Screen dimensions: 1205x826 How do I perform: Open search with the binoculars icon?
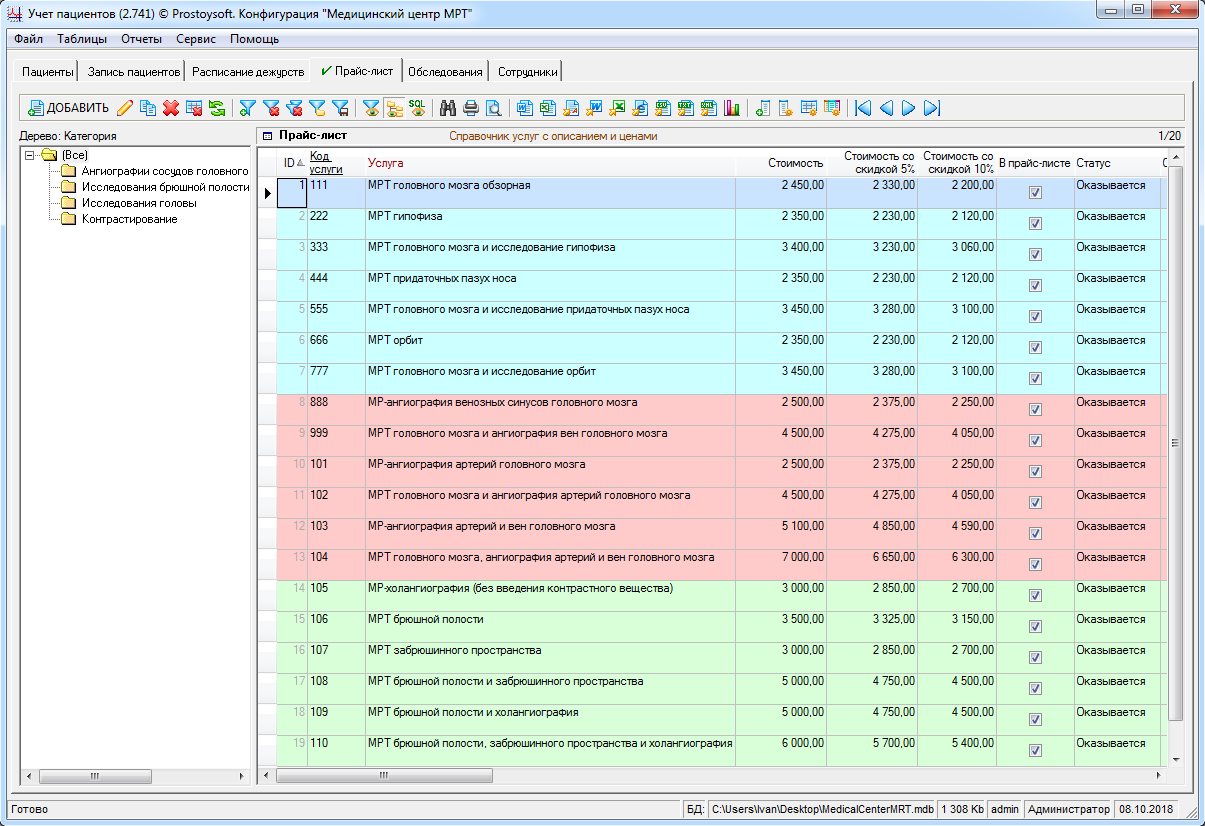448,108
